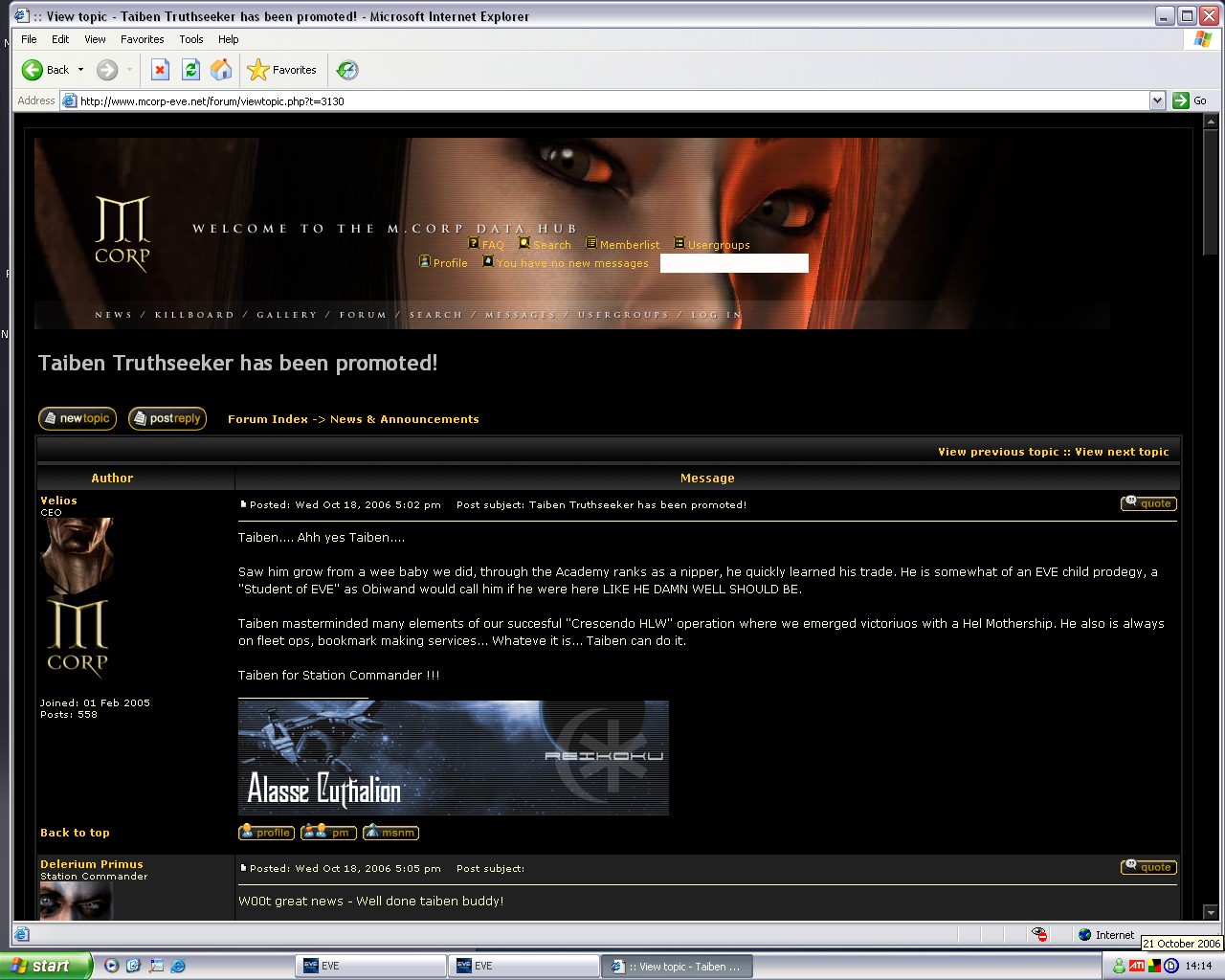
Task: Open author Delerium Primus's name link
Action: (x=92, y=864)
